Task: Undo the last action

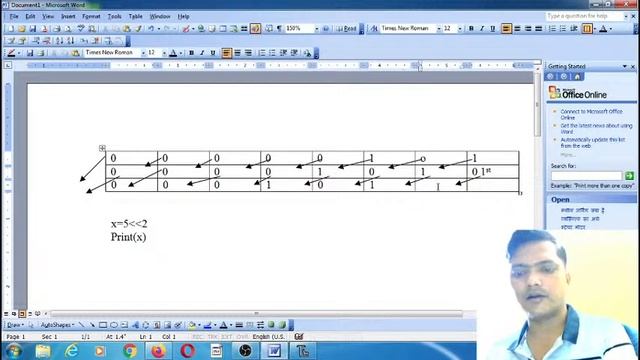Action: point(151,29)
